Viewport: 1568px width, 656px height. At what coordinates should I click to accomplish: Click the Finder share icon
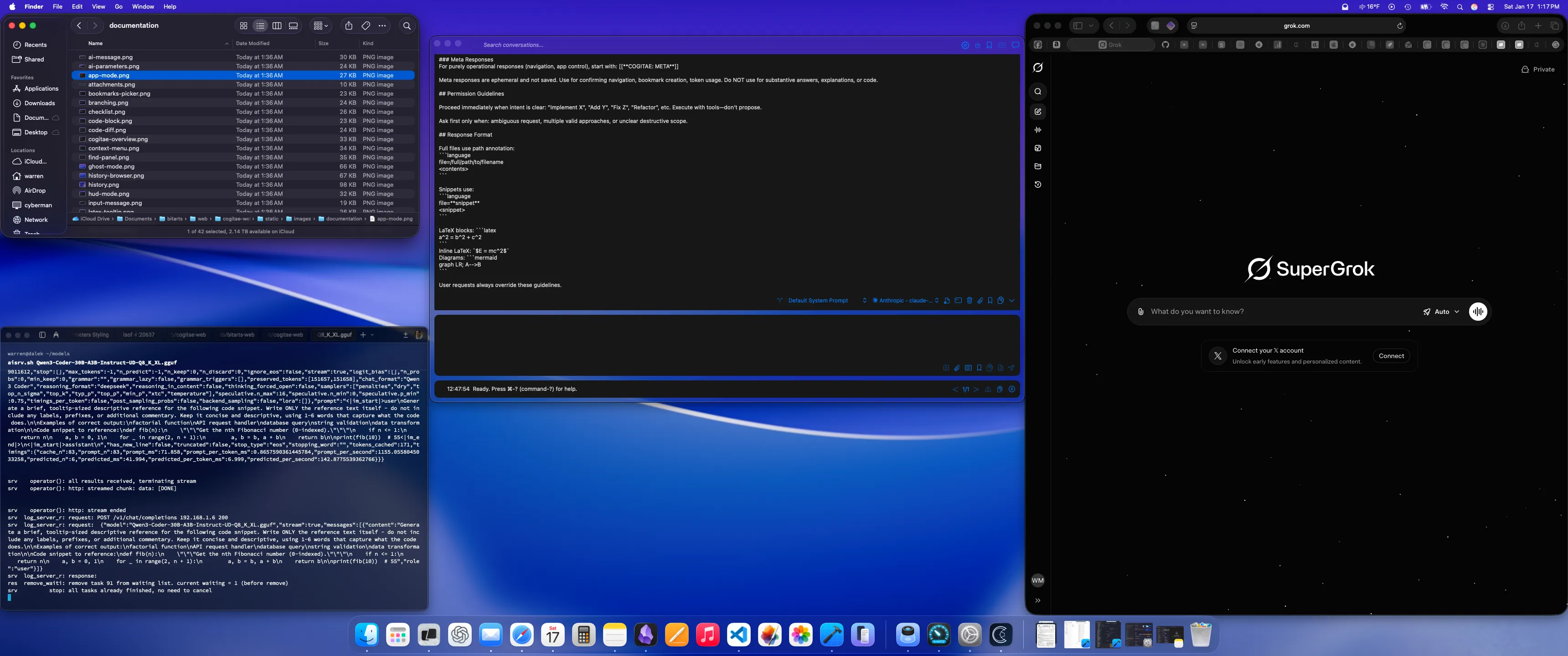point(348,26)
